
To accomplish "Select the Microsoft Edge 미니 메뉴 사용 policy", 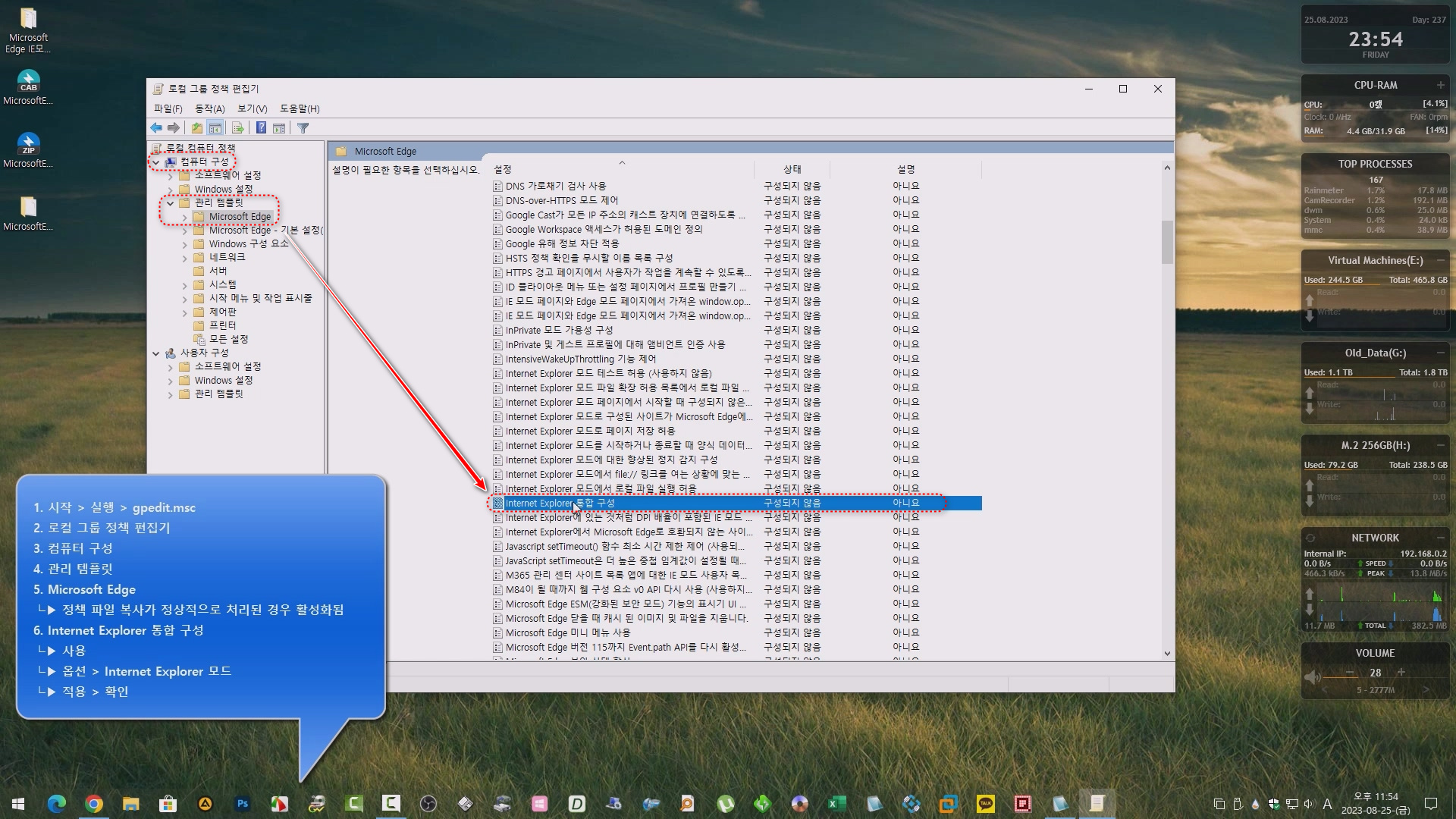I will 568,633.
